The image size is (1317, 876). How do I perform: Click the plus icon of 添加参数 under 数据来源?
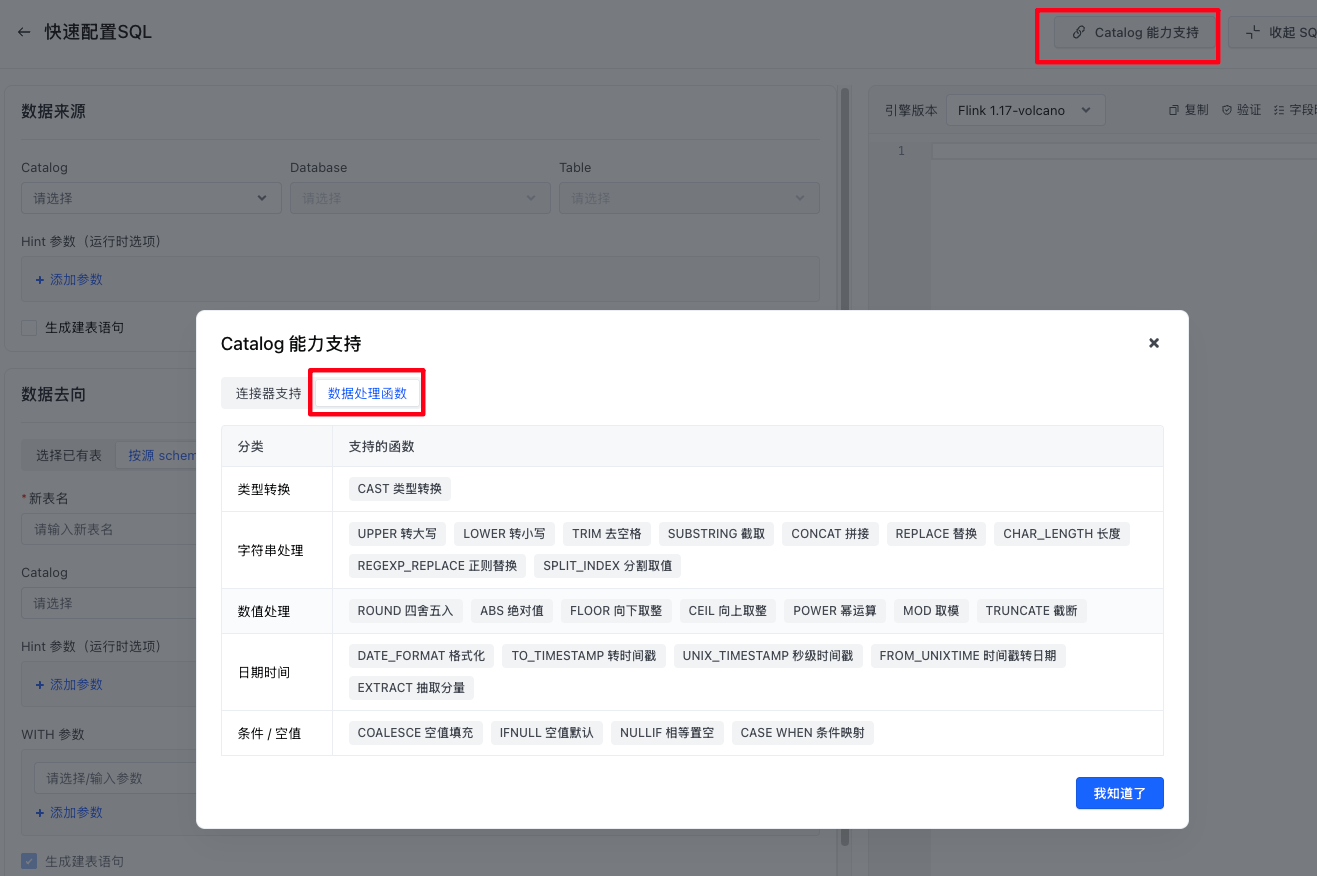click(40, 280)
